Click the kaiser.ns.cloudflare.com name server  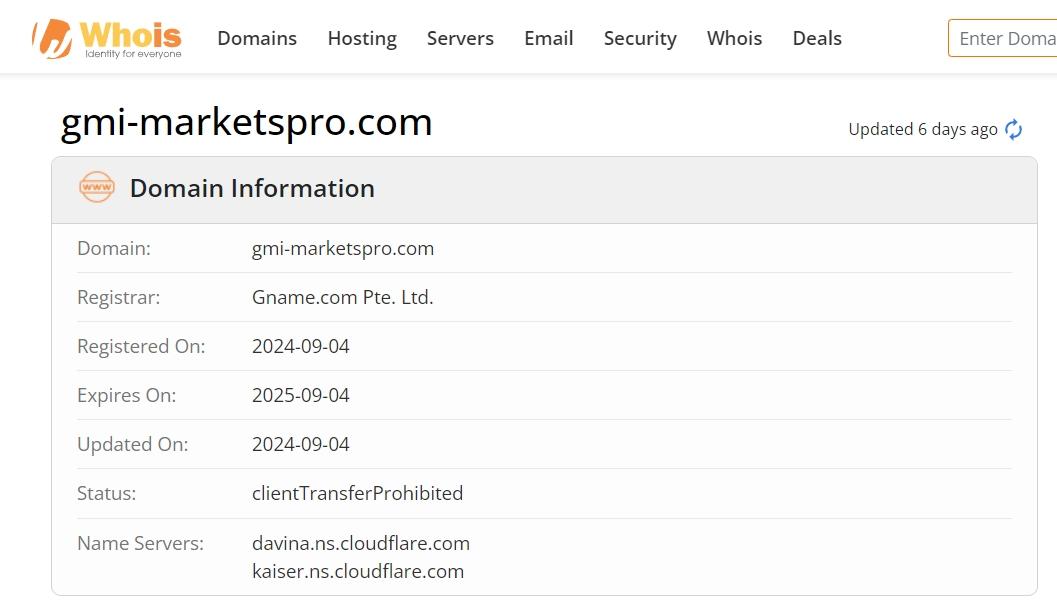pos(358,571)
